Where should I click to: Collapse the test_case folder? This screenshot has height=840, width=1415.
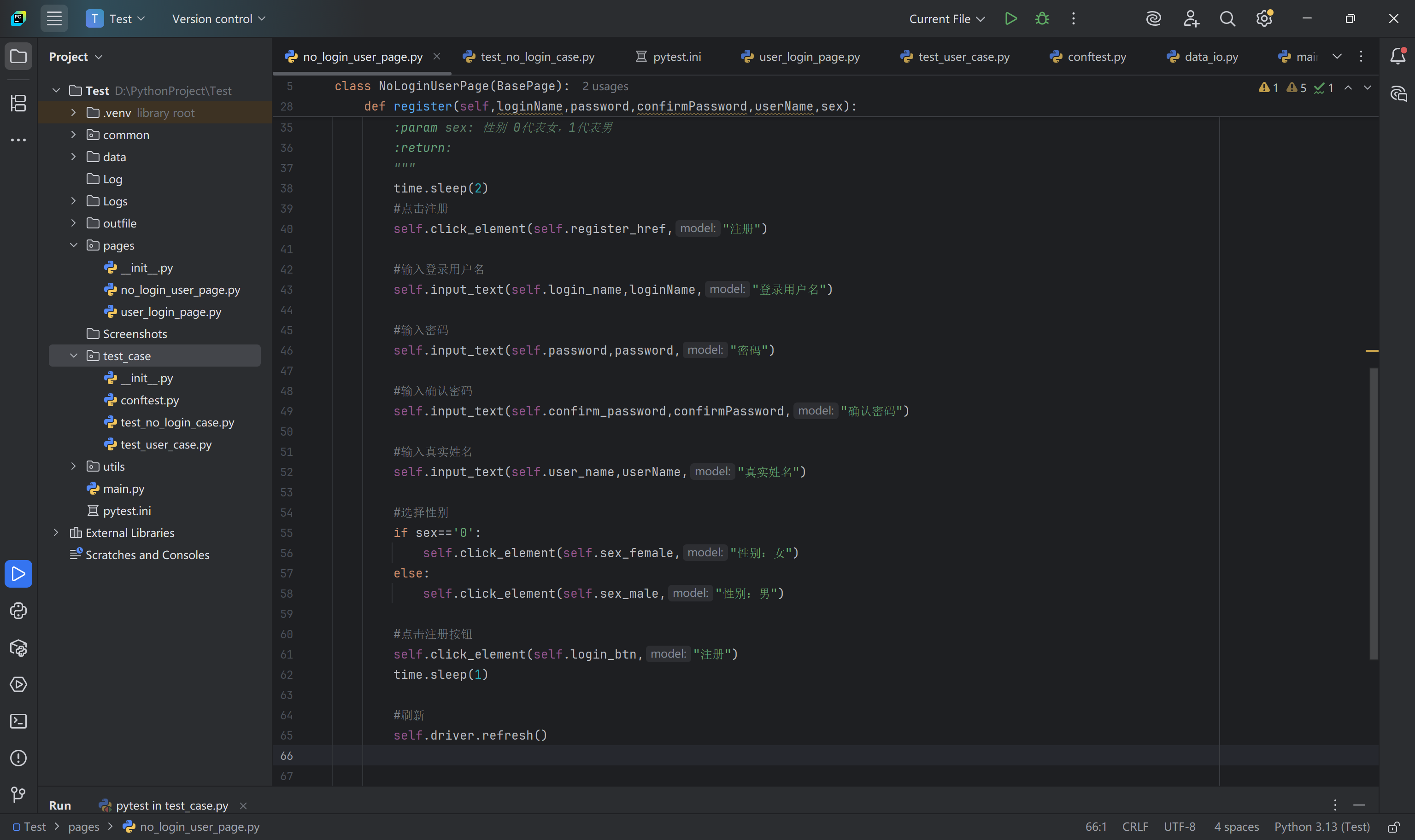click(x=74, y=356)
